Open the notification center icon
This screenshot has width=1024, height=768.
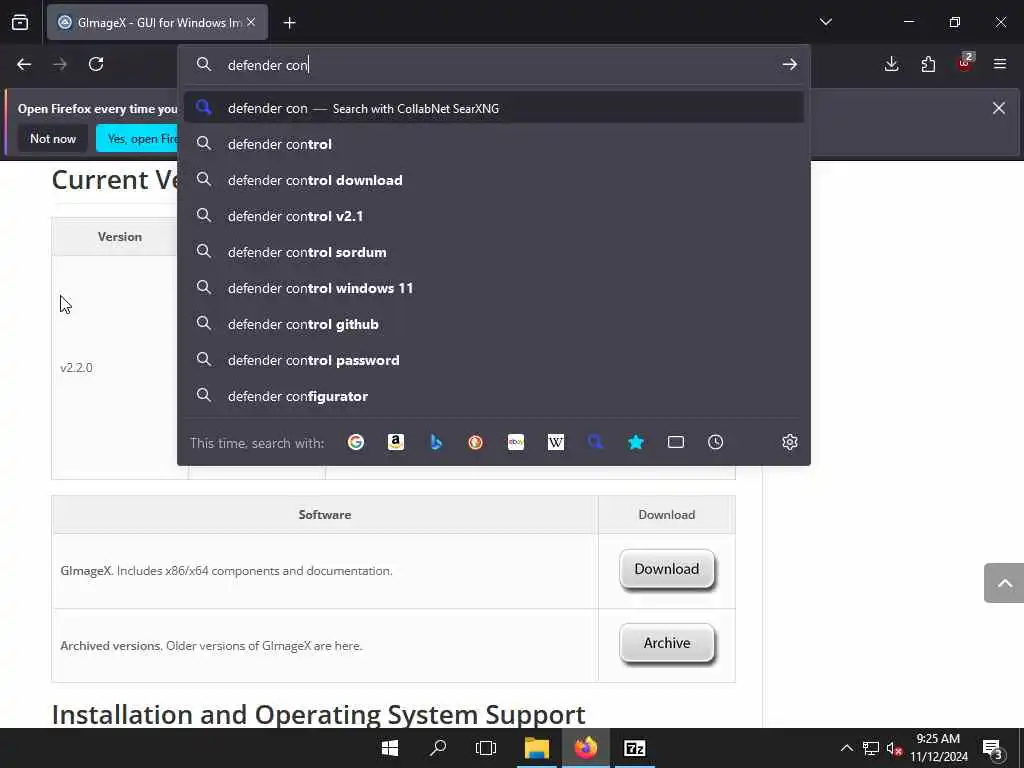tap(992, 749)
